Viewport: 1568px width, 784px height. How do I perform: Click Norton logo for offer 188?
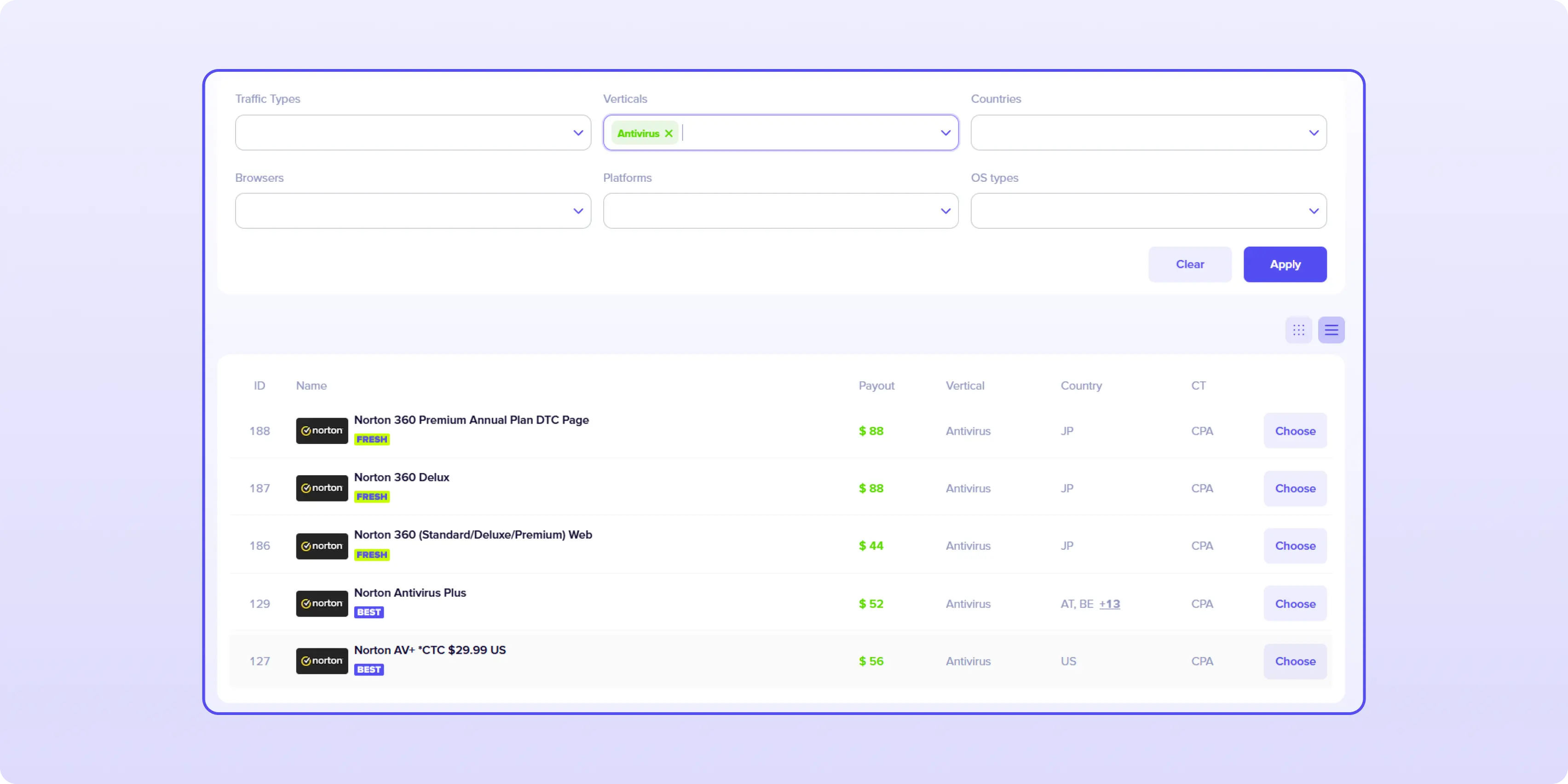coord(322,430)
